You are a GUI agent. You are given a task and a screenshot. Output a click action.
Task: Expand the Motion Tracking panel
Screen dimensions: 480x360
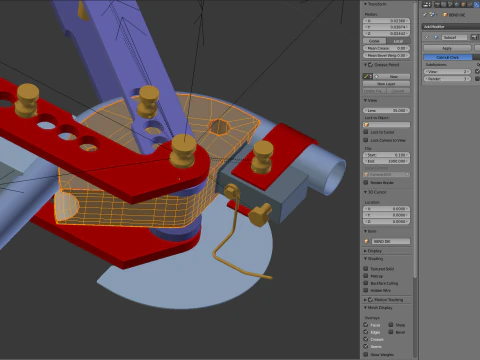(365, 300)
